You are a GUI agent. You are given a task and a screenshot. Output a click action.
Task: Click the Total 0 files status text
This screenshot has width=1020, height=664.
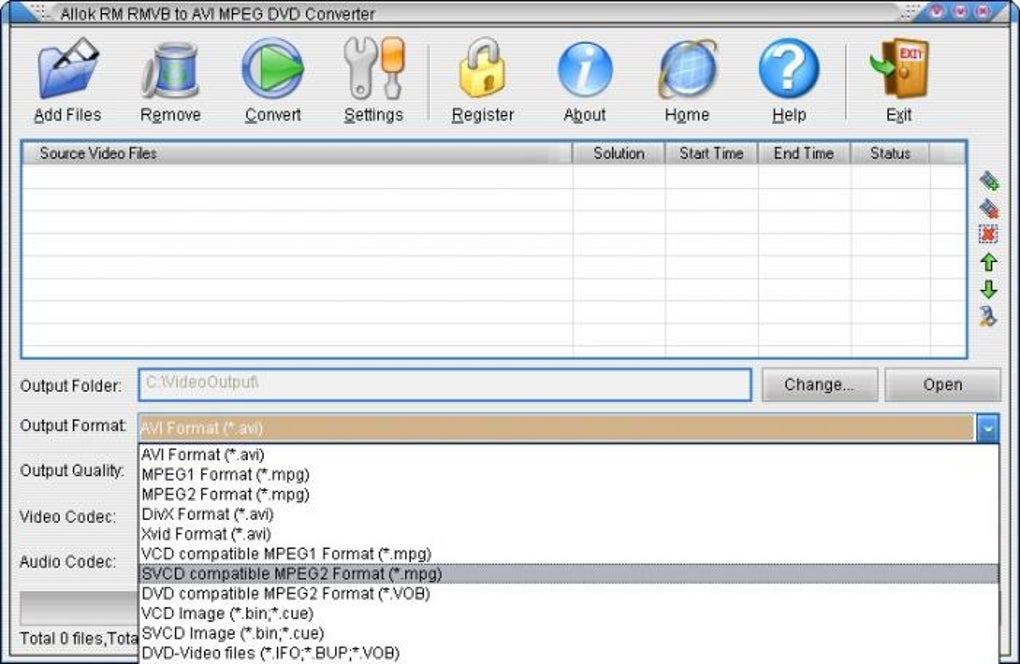[x=79, y=639]
